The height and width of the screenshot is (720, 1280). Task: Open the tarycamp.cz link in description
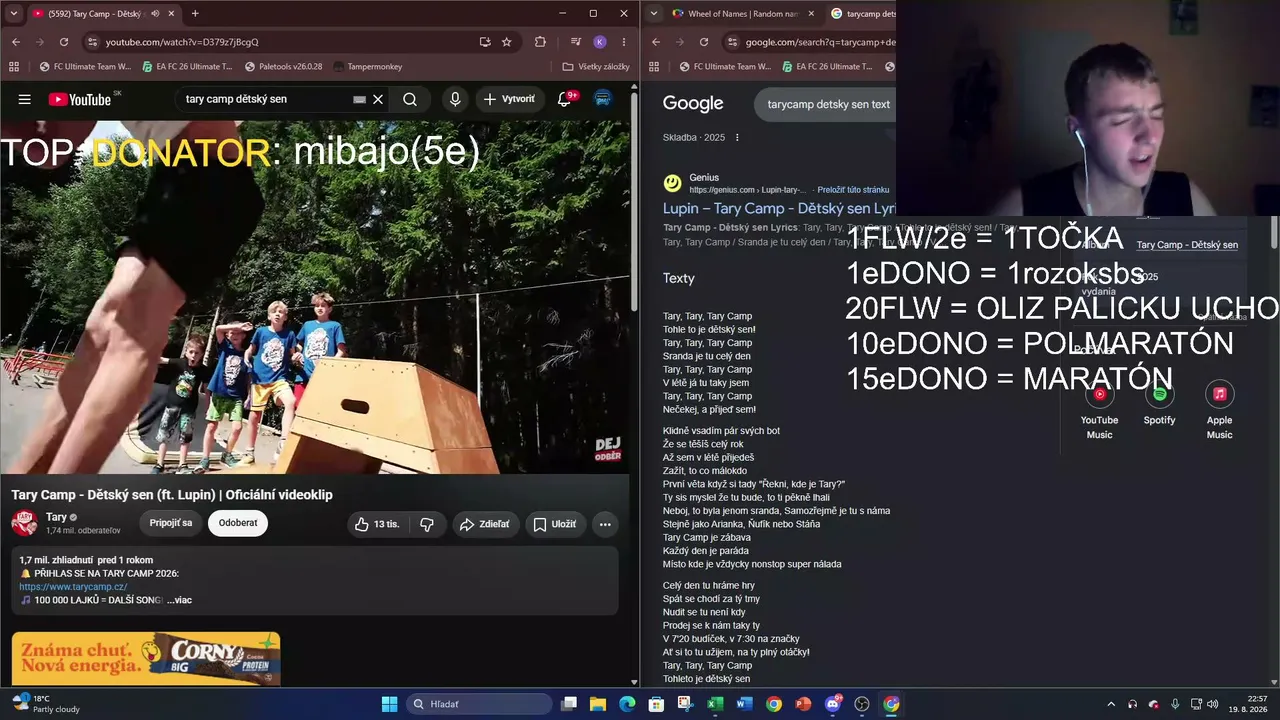(x=73, y=587)
